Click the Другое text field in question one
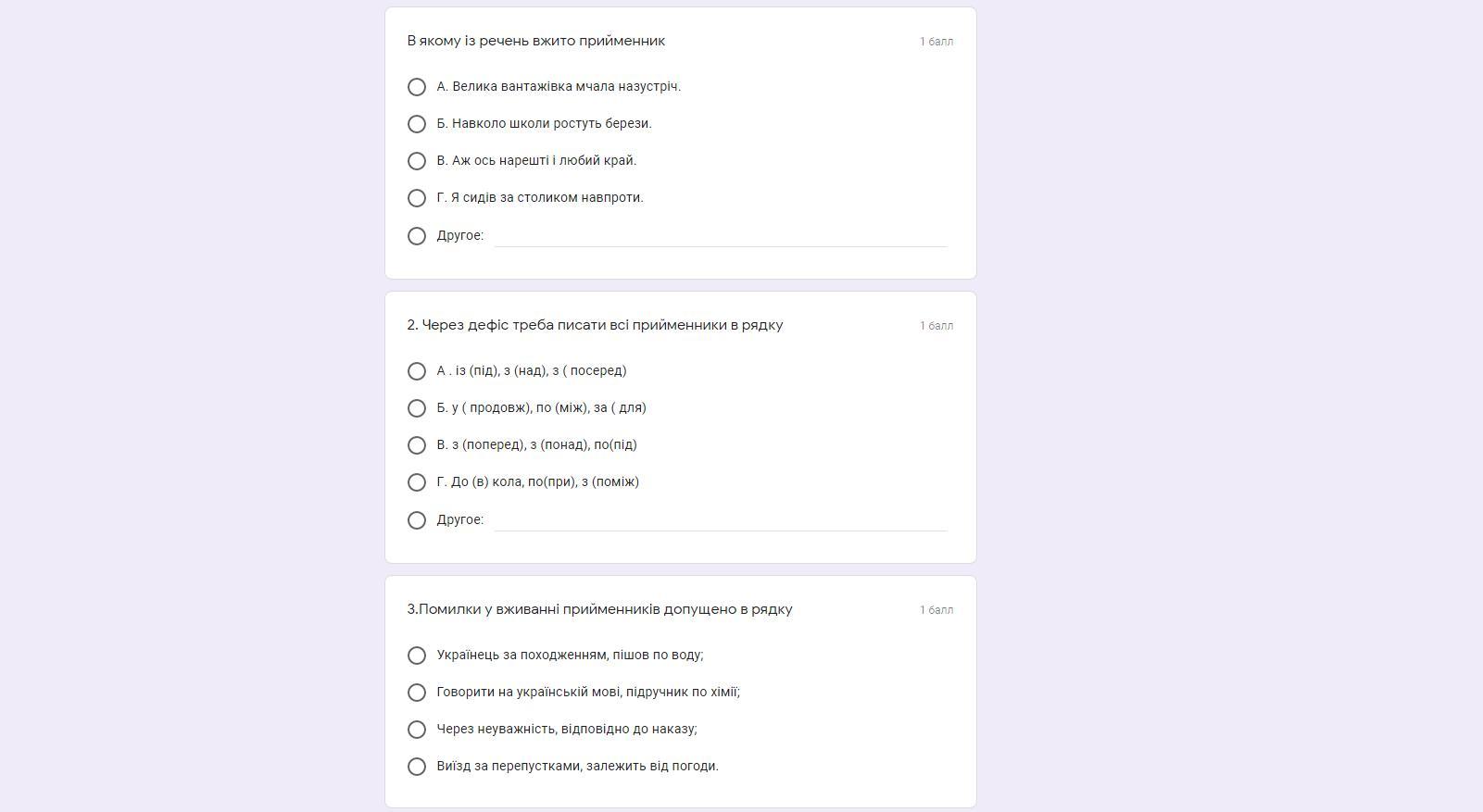1483x812 pixels. [721, 235]
